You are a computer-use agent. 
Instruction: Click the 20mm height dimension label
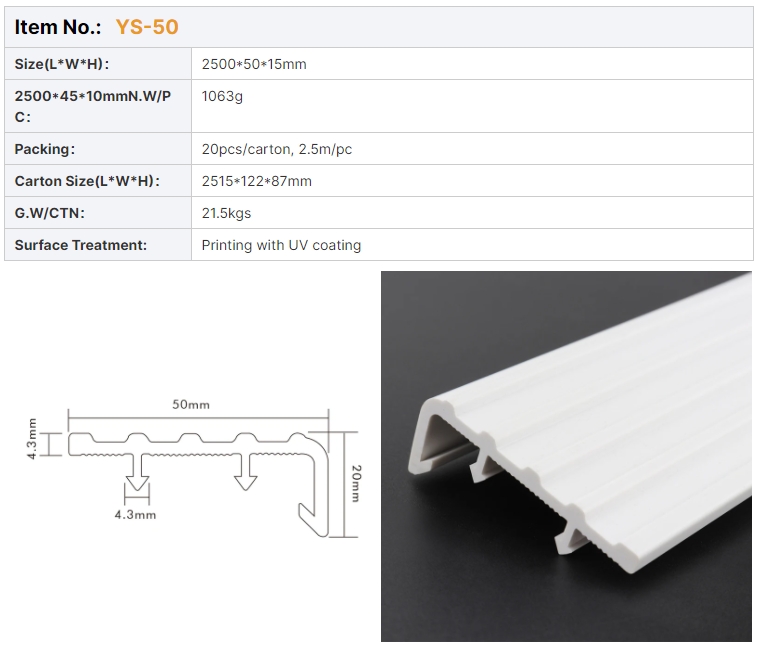pyautogui.click(x=356, y=484)
